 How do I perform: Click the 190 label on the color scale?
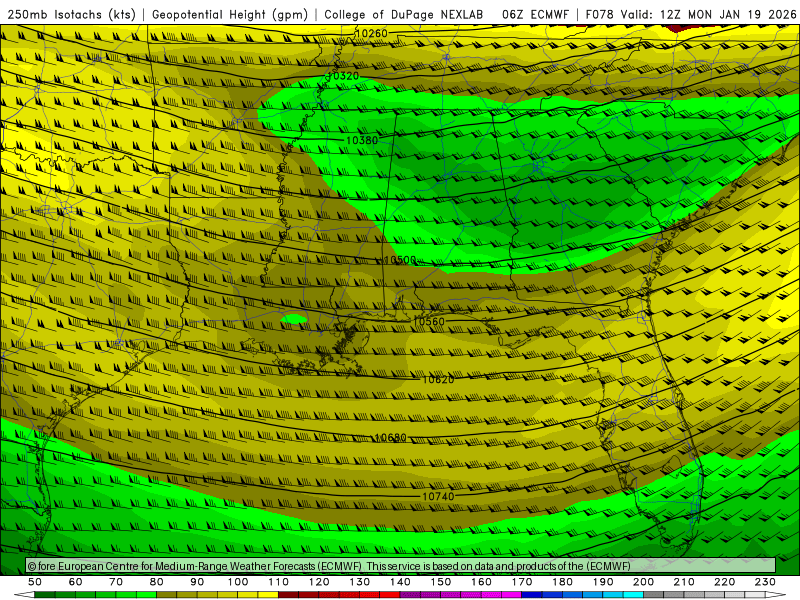[603, 582]
